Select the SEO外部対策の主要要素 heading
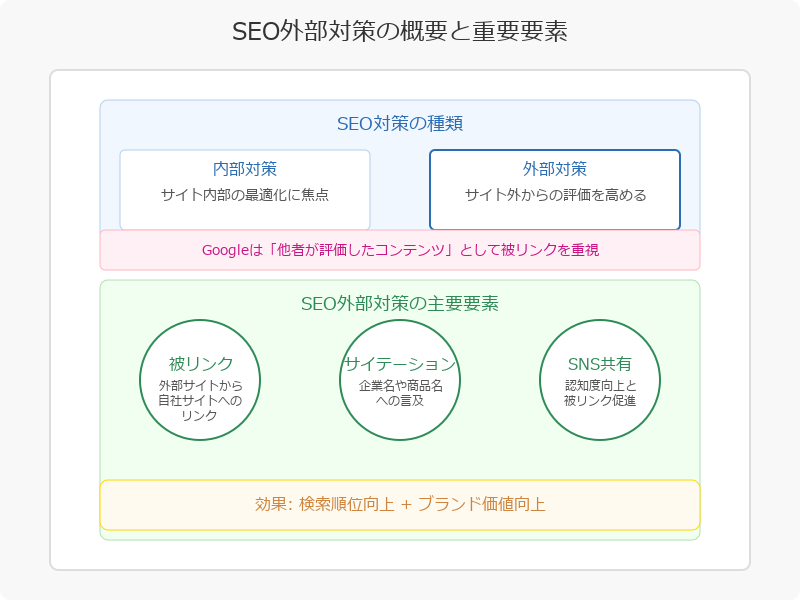800x600 pixels. point(399,304)
